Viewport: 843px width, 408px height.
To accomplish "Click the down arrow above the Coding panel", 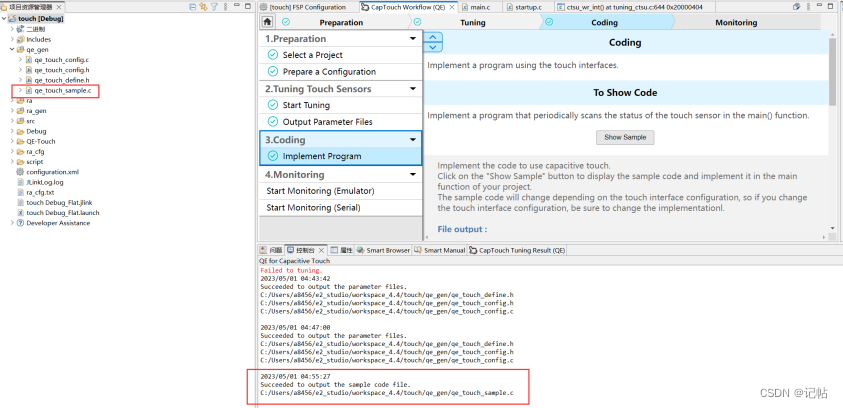I will point(433,47).
